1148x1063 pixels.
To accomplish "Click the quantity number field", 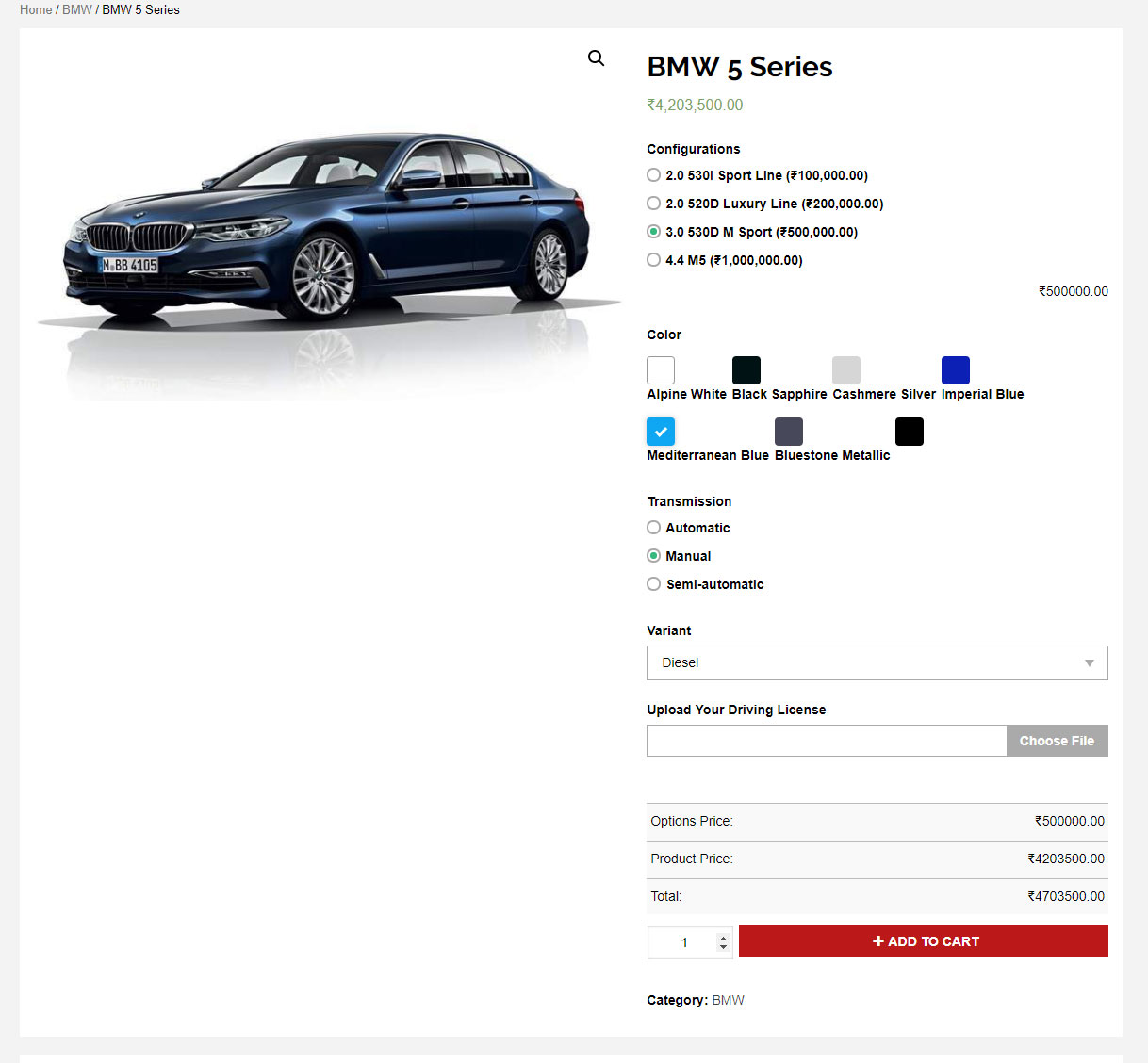I will pos(684,942).
